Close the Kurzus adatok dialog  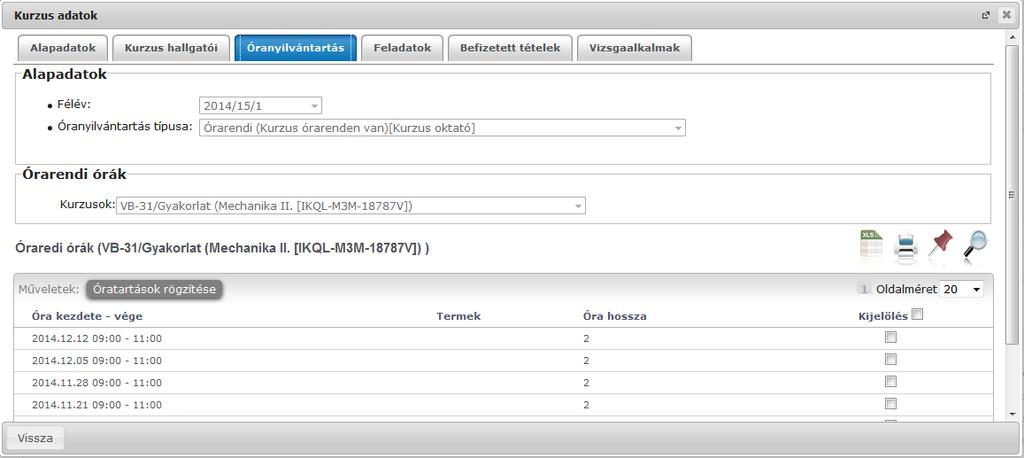pos(1006,16)
